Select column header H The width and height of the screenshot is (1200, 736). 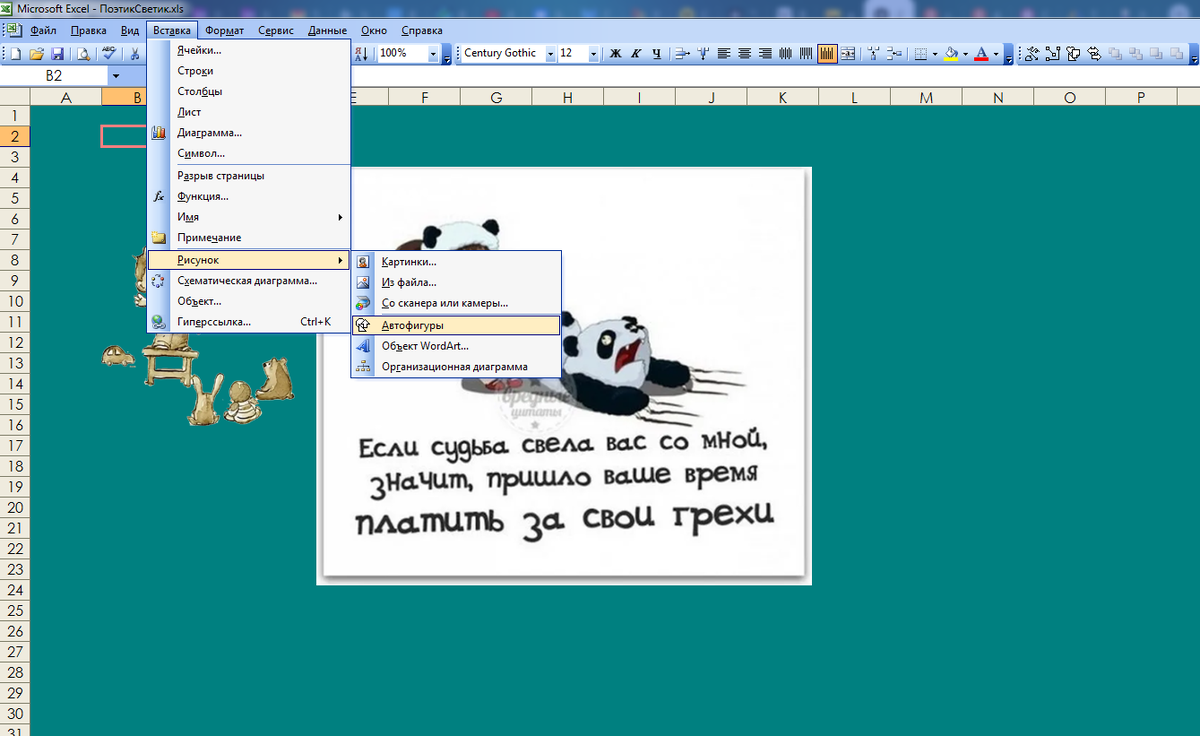[x=567, y=97]
